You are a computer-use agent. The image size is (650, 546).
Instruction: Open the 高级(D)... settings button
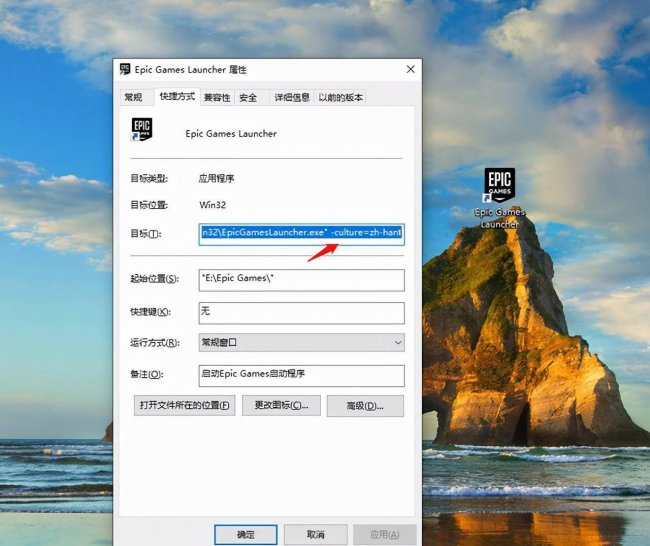coord(365,406)
